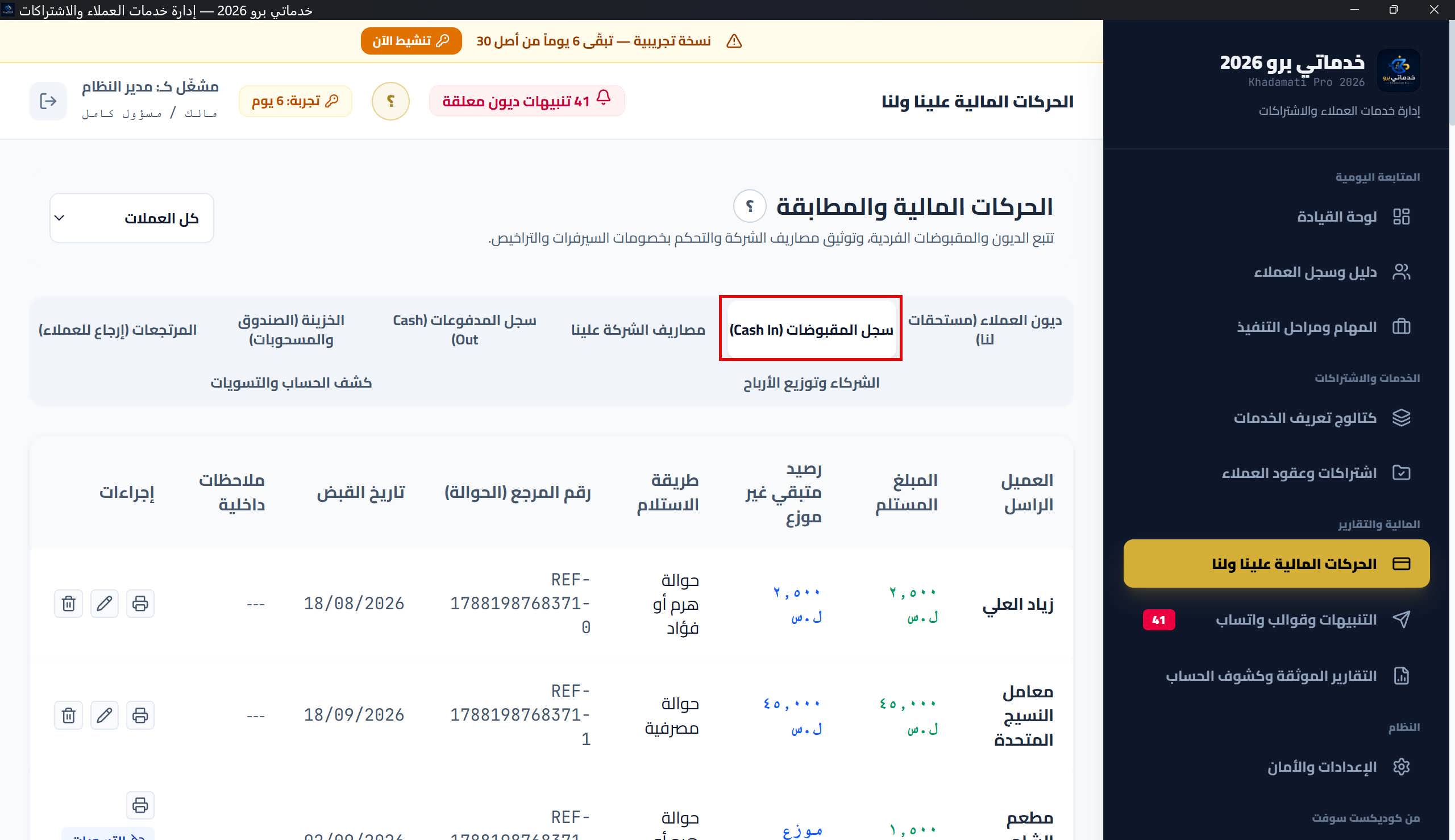The height and width of the screenshot is (840, 1455).
Task: Click تنشيط الآن activation button
Action: 411,41
